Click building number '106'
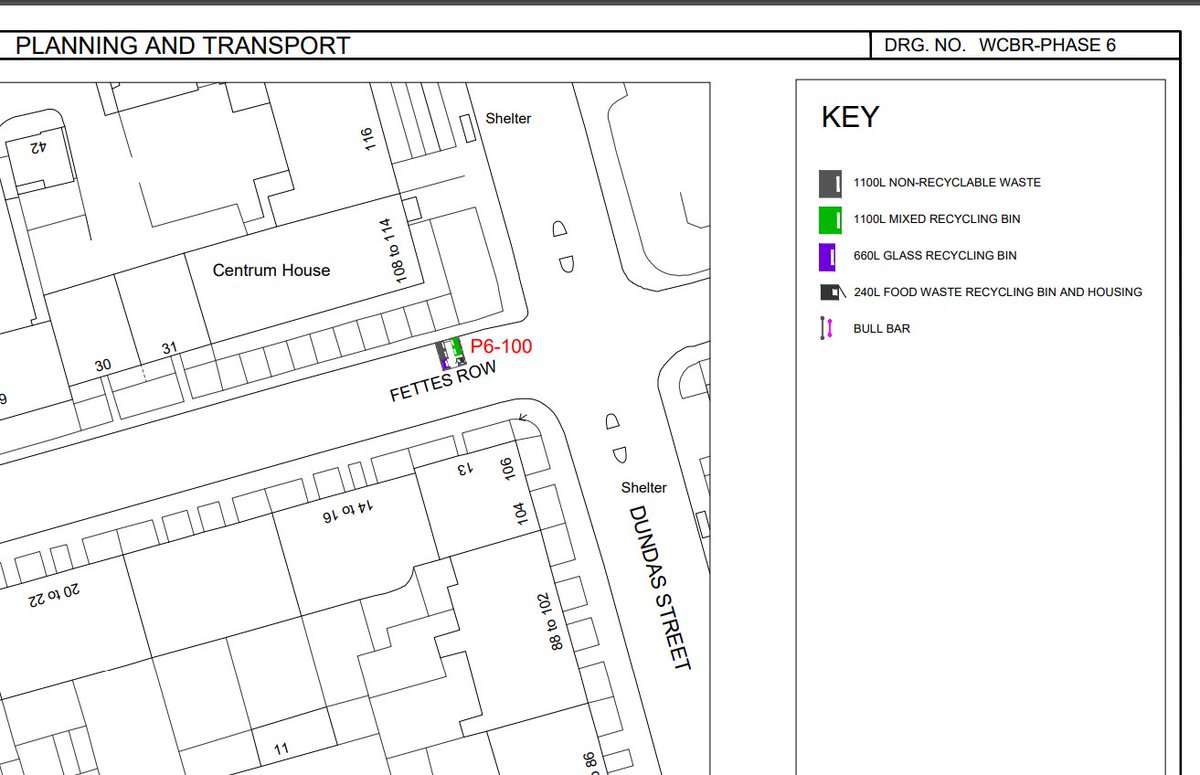Image resolution: width=1200 pixels, height=775 pixels. point(506,469)
